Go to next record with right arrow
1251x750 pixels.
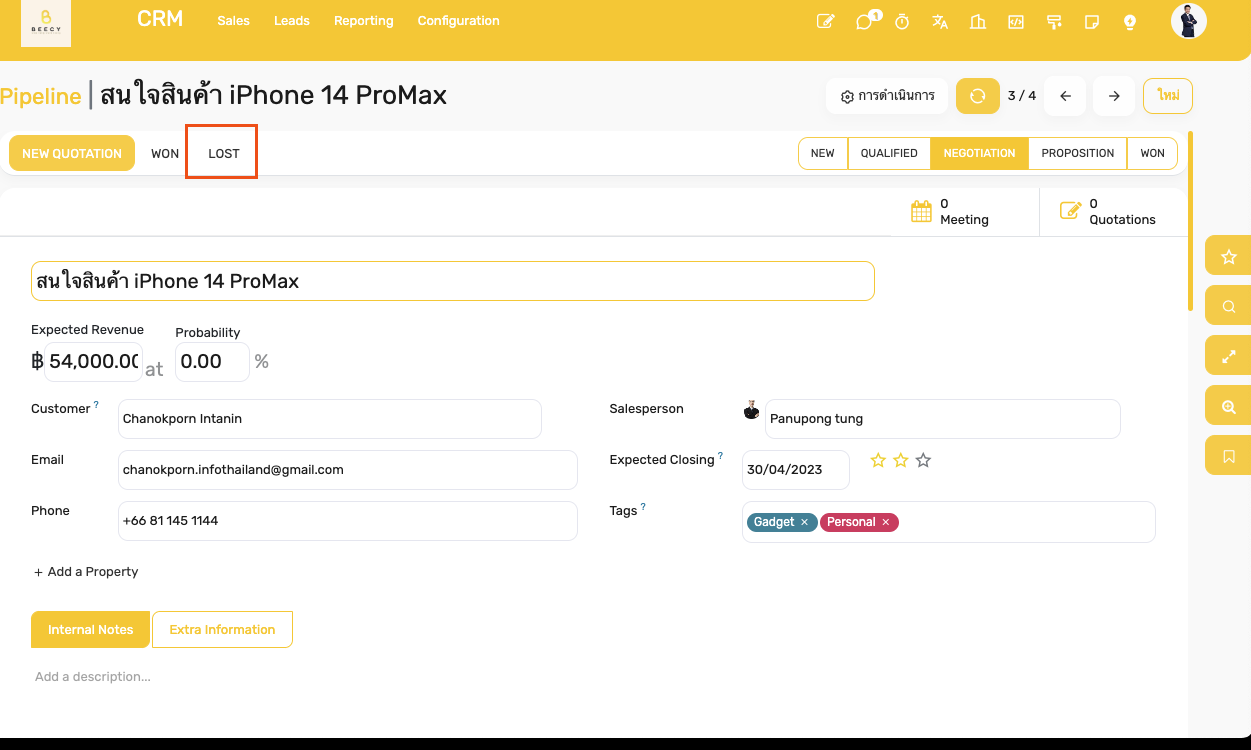click(x=1114, y=96)
